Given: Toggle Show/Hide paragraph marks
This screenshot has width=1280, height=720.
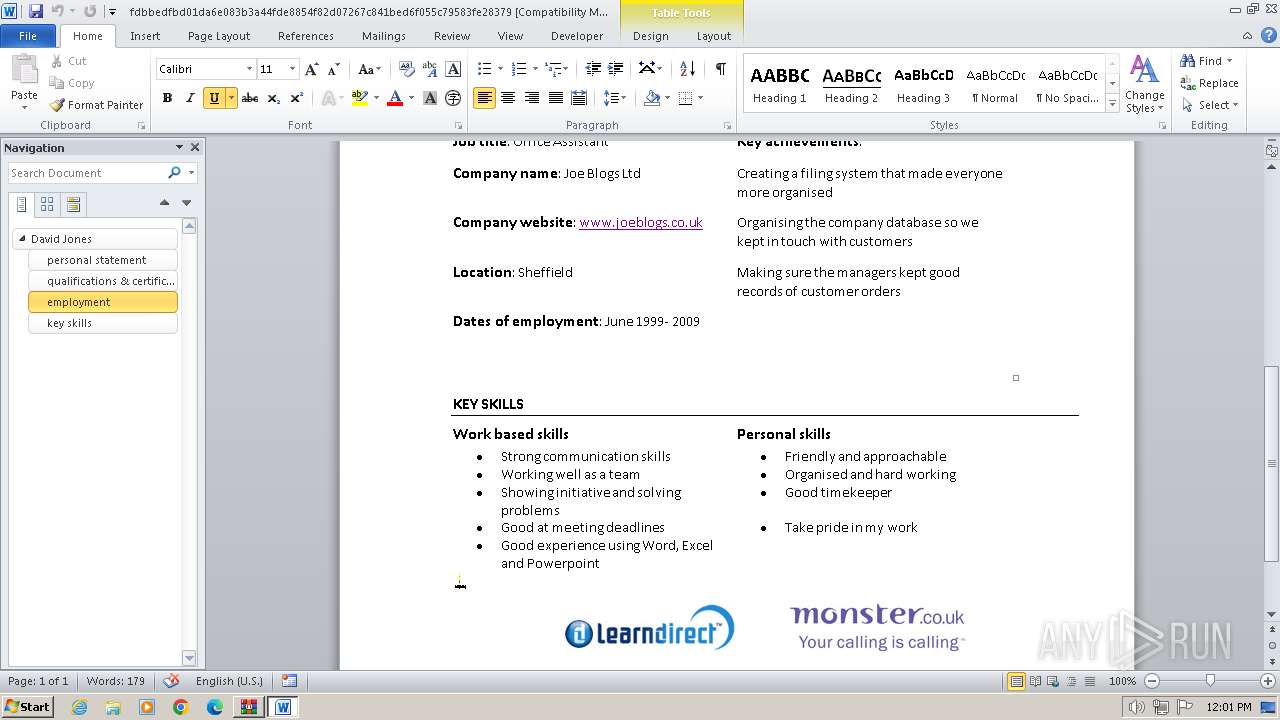Looking at the screenshot, I should [720, 69].
